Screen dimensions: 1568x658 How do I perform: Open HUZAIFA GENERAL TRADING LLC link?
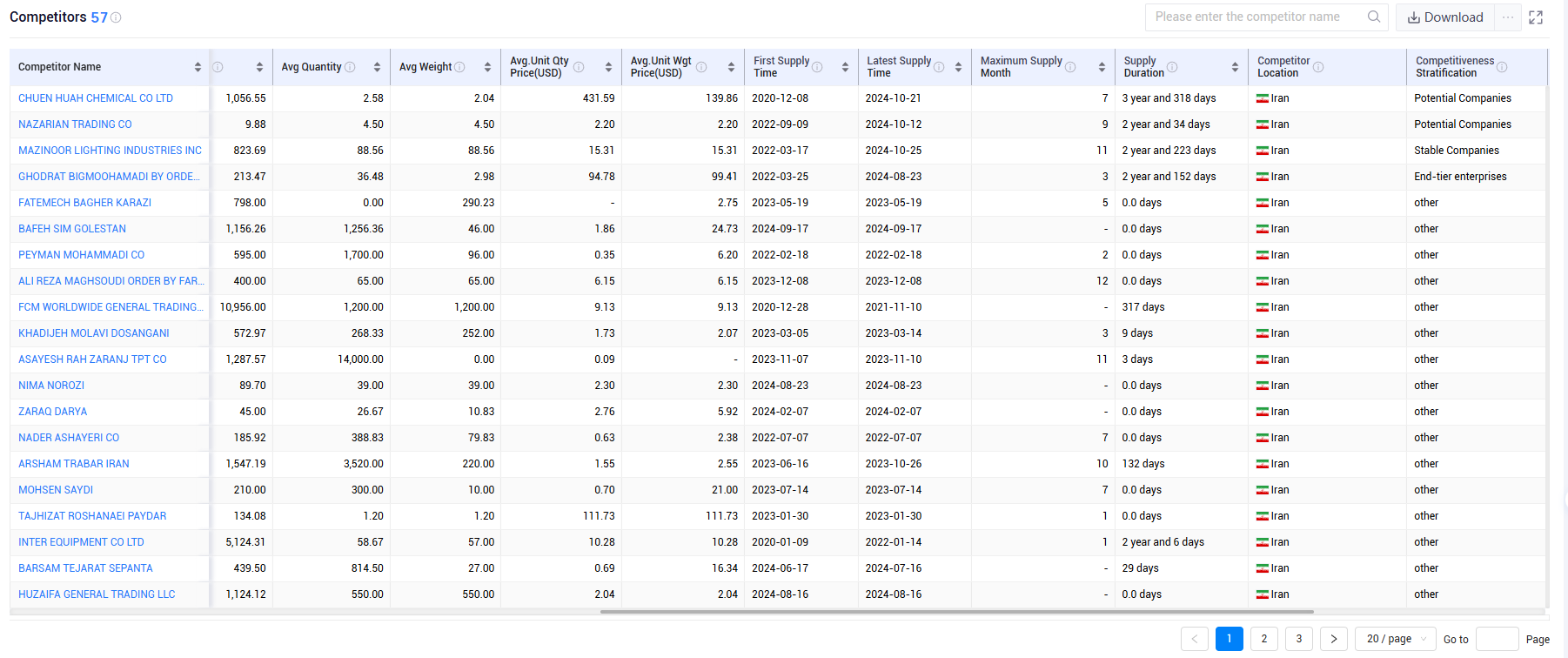pyautogui.click(x=97, y=594)
